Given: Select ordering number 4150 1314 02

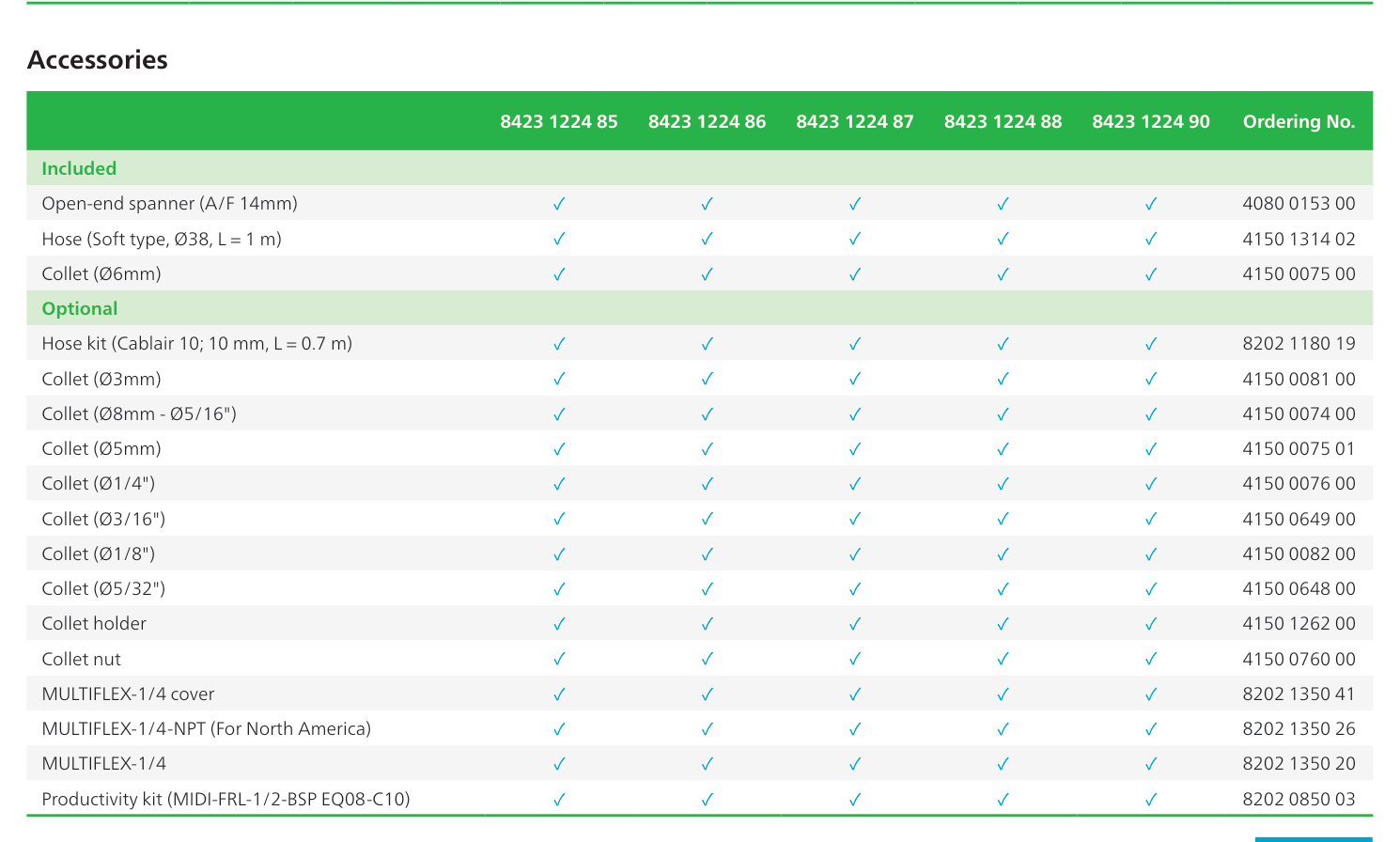Looking at the screenshot, I should (x=1299, y=239).
